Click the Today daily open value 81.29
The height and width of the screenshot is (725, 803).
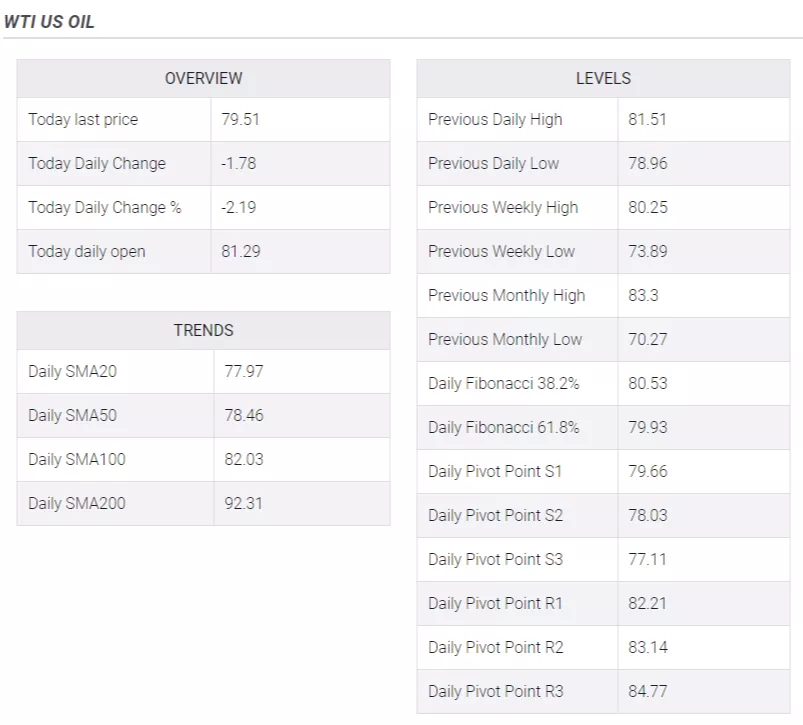tap(240, 251)
